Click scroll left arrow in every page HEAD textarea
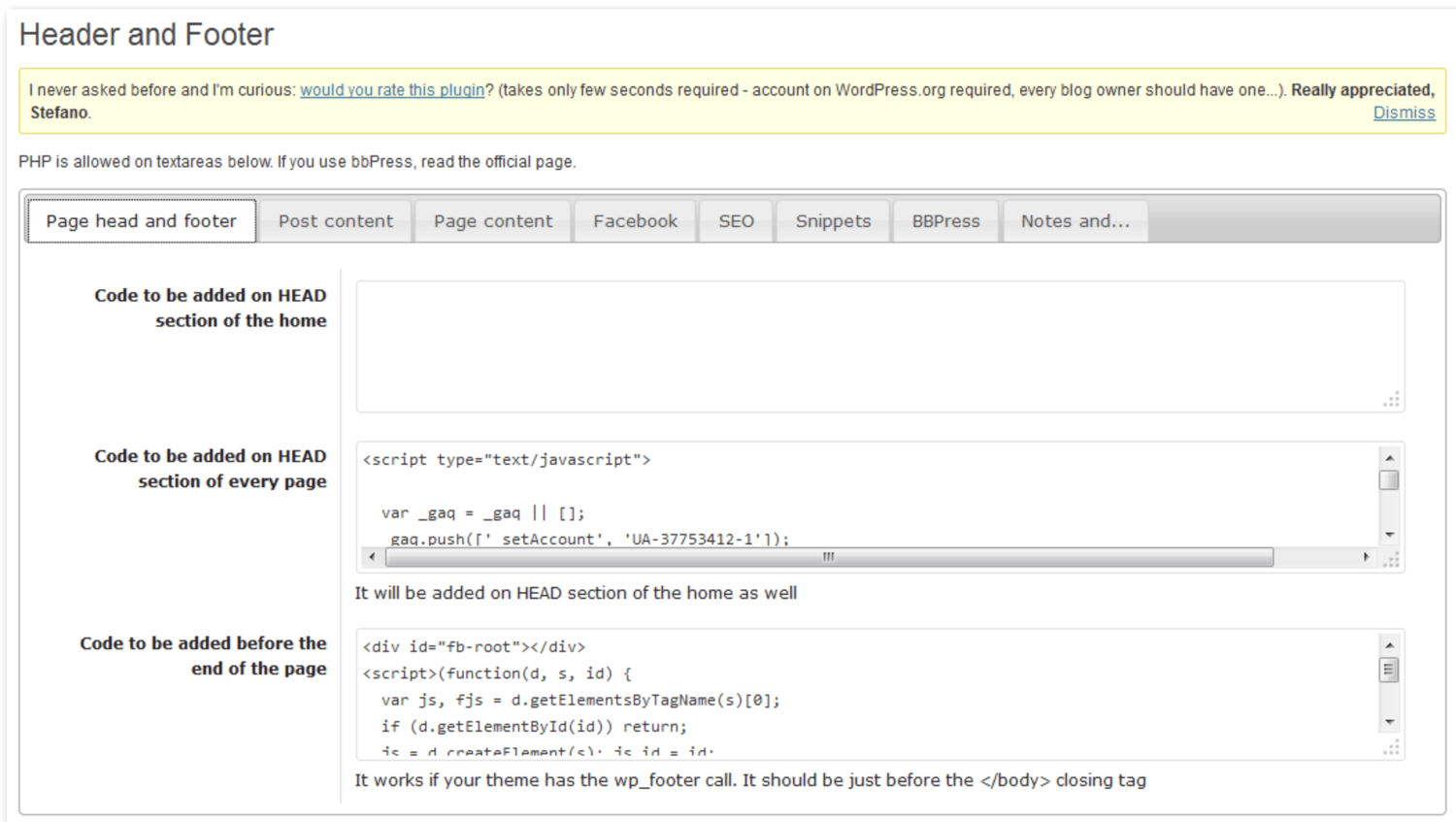Viewport: 1456px width, 822px height. [x=372, y=557]
